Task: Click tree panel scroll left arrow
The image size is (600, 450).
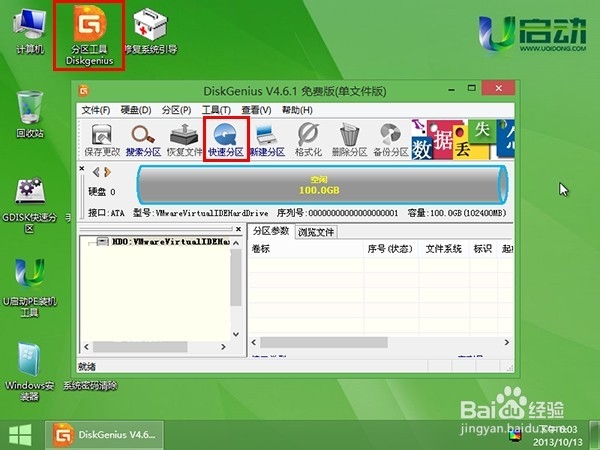Action: pos(86,347)
